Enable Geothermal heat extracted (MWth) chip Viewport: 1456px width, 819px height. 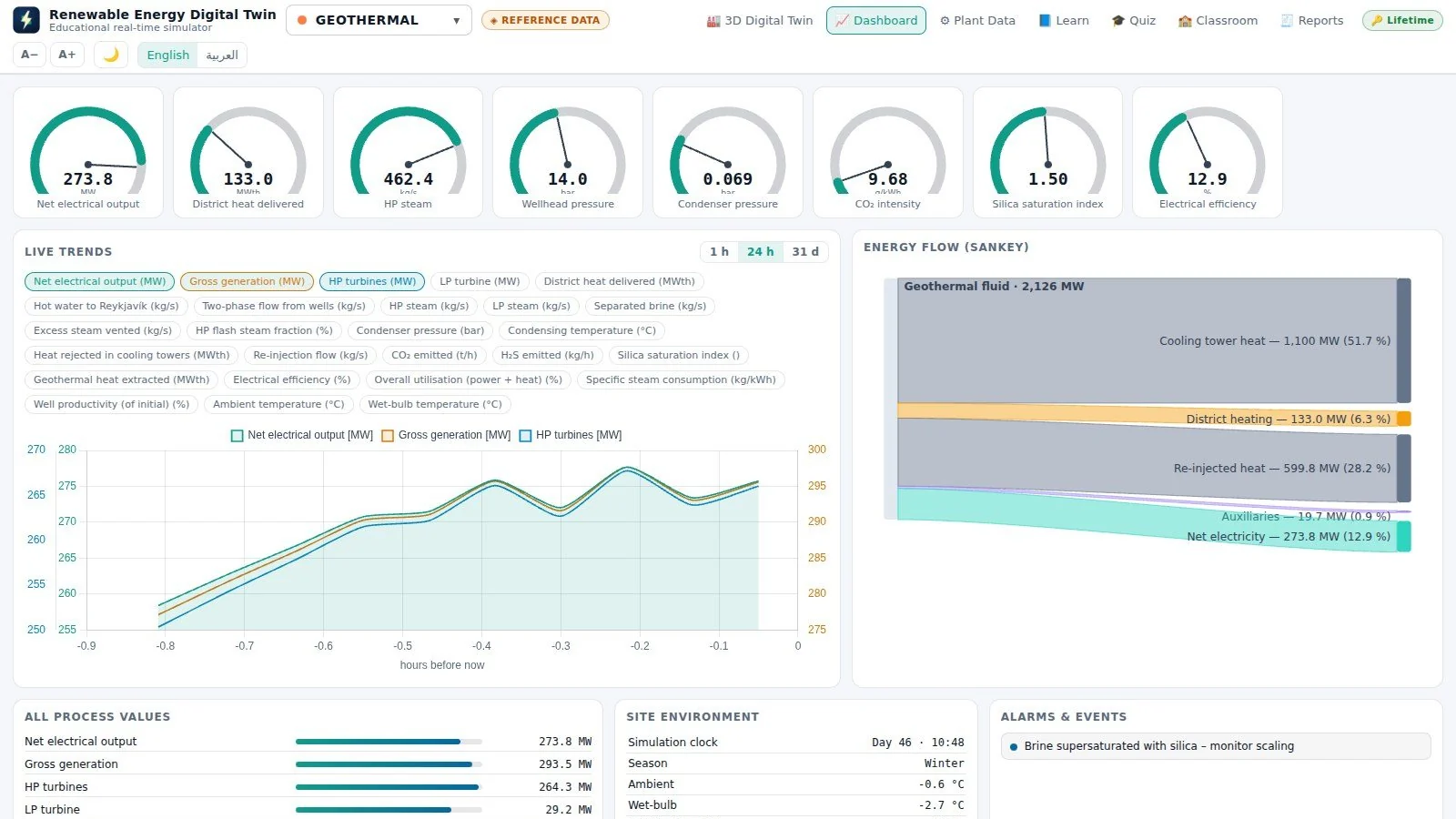(121, 379)
